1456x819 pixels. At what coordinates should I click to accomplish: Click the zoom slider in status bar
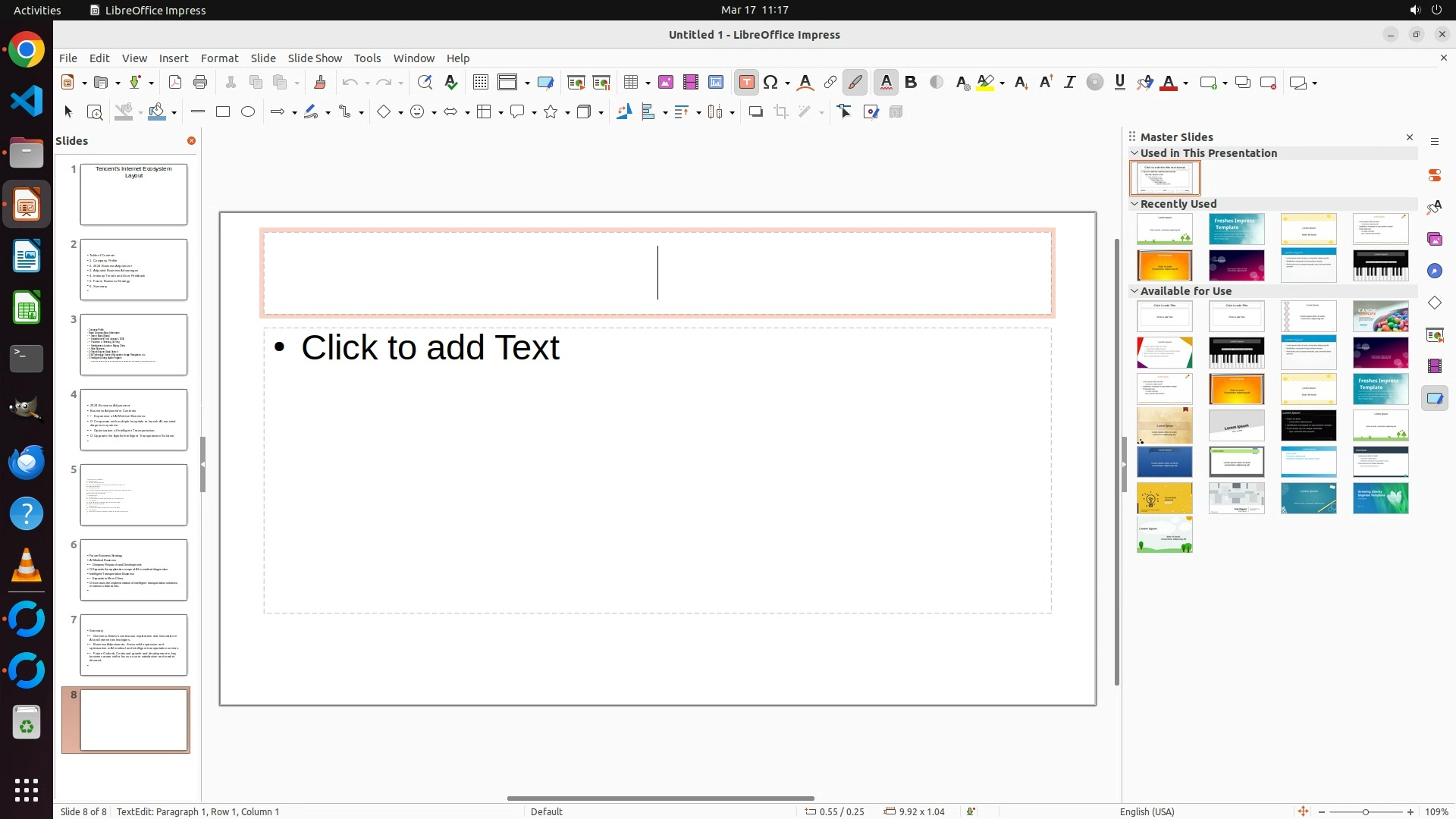pos(1365,812)
